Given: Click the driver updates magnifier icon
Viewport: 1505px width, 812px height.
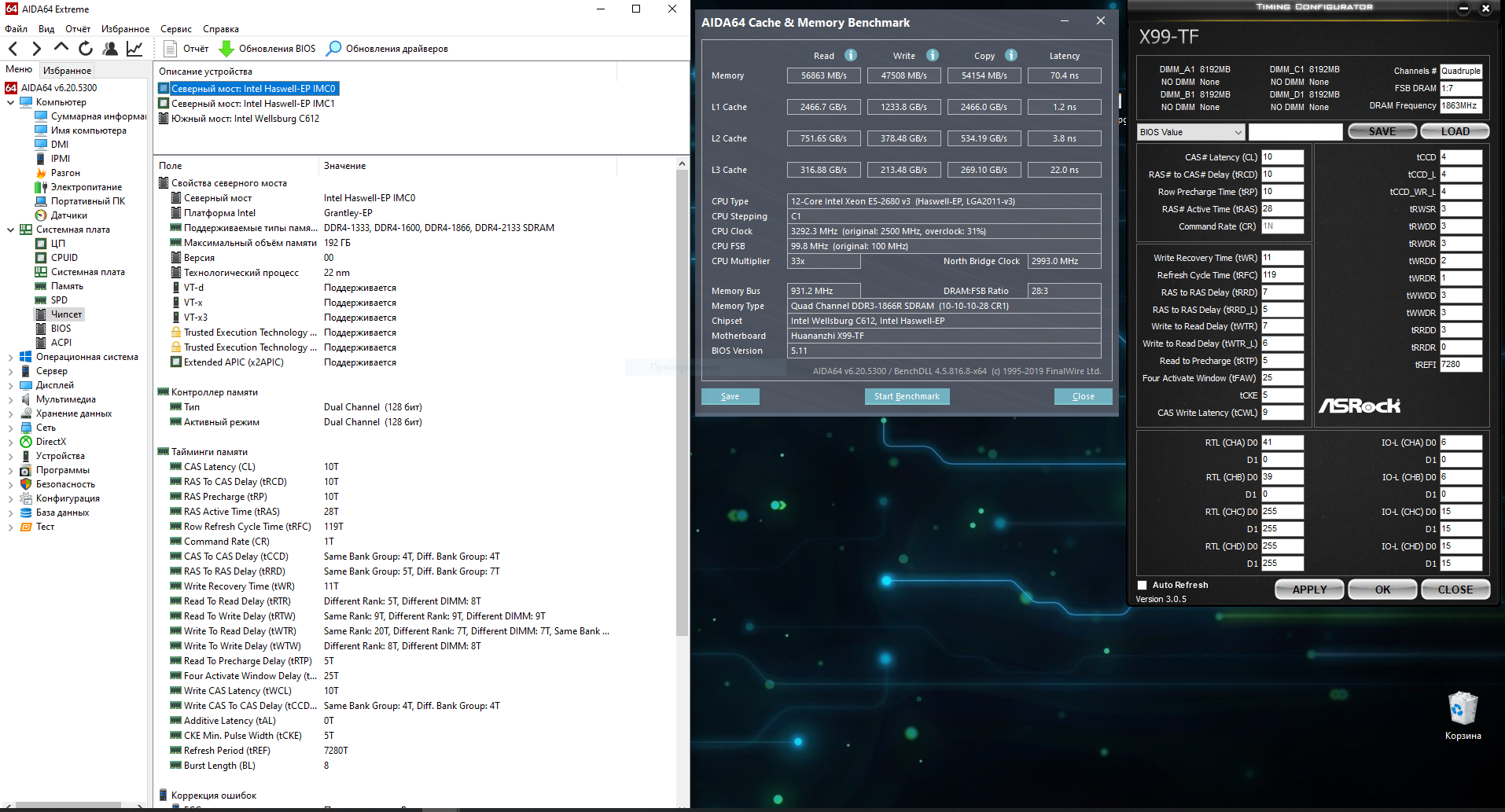Looking at the screenshot, I should pyautogui.click(x=334, y=49).
